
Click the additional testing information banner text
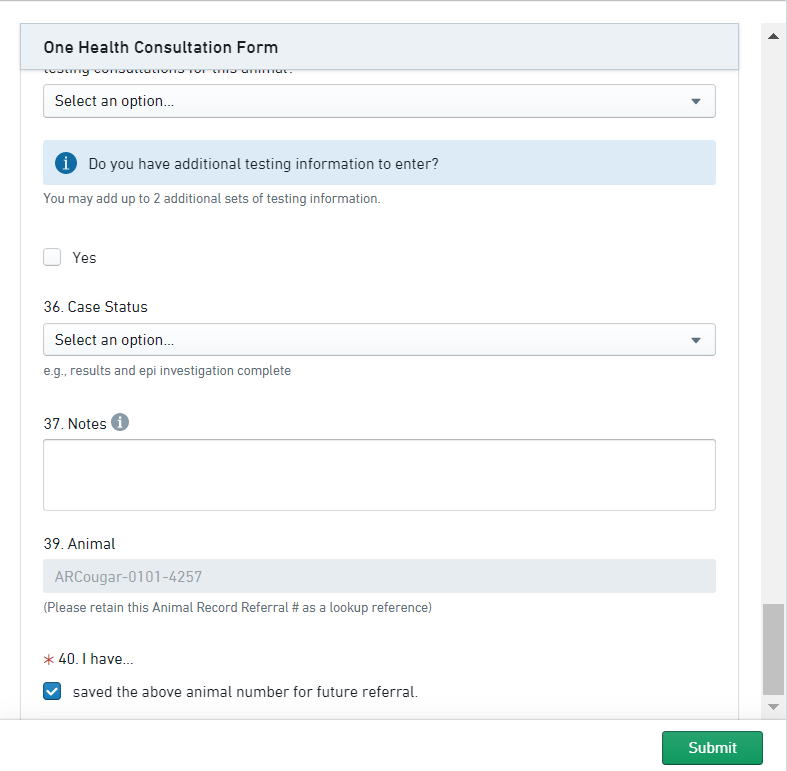pos(264,163)
